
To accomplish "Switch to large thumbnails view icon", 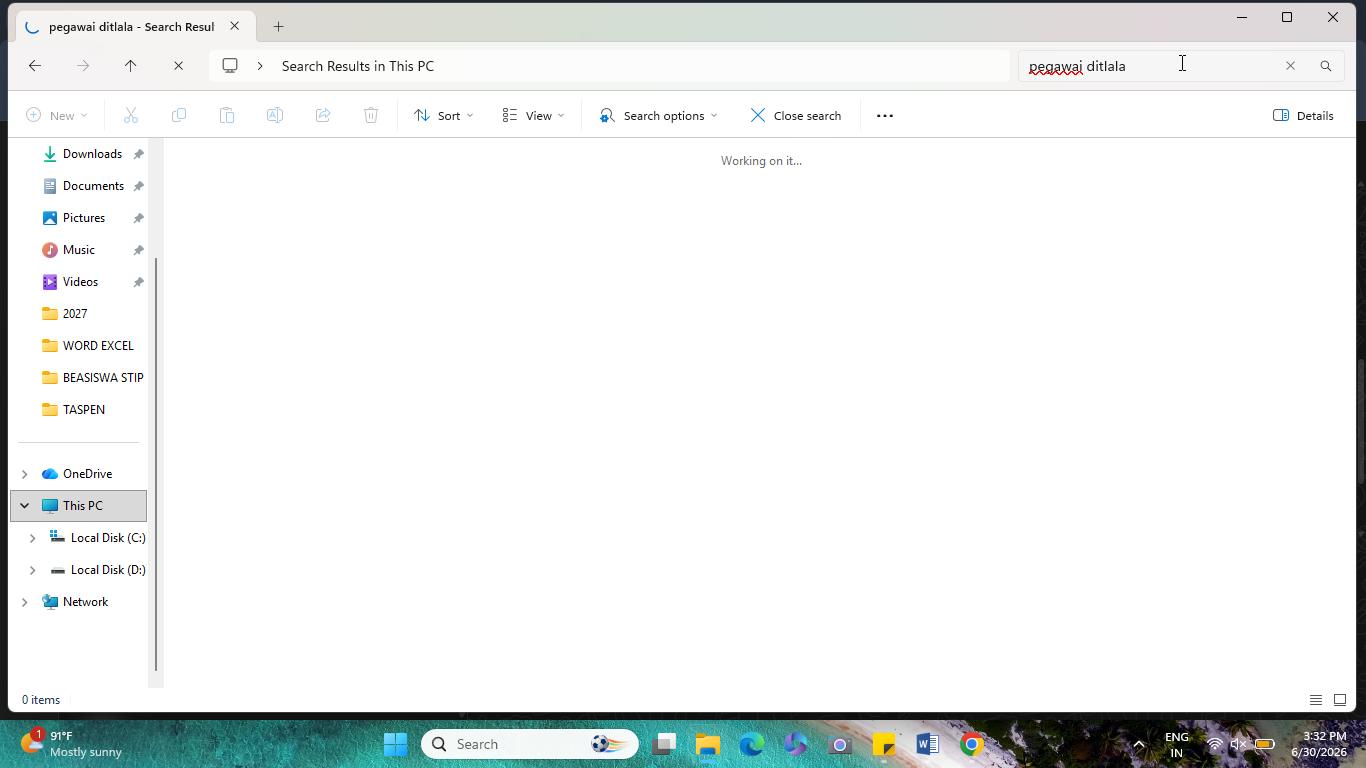I will point(1340,700).
